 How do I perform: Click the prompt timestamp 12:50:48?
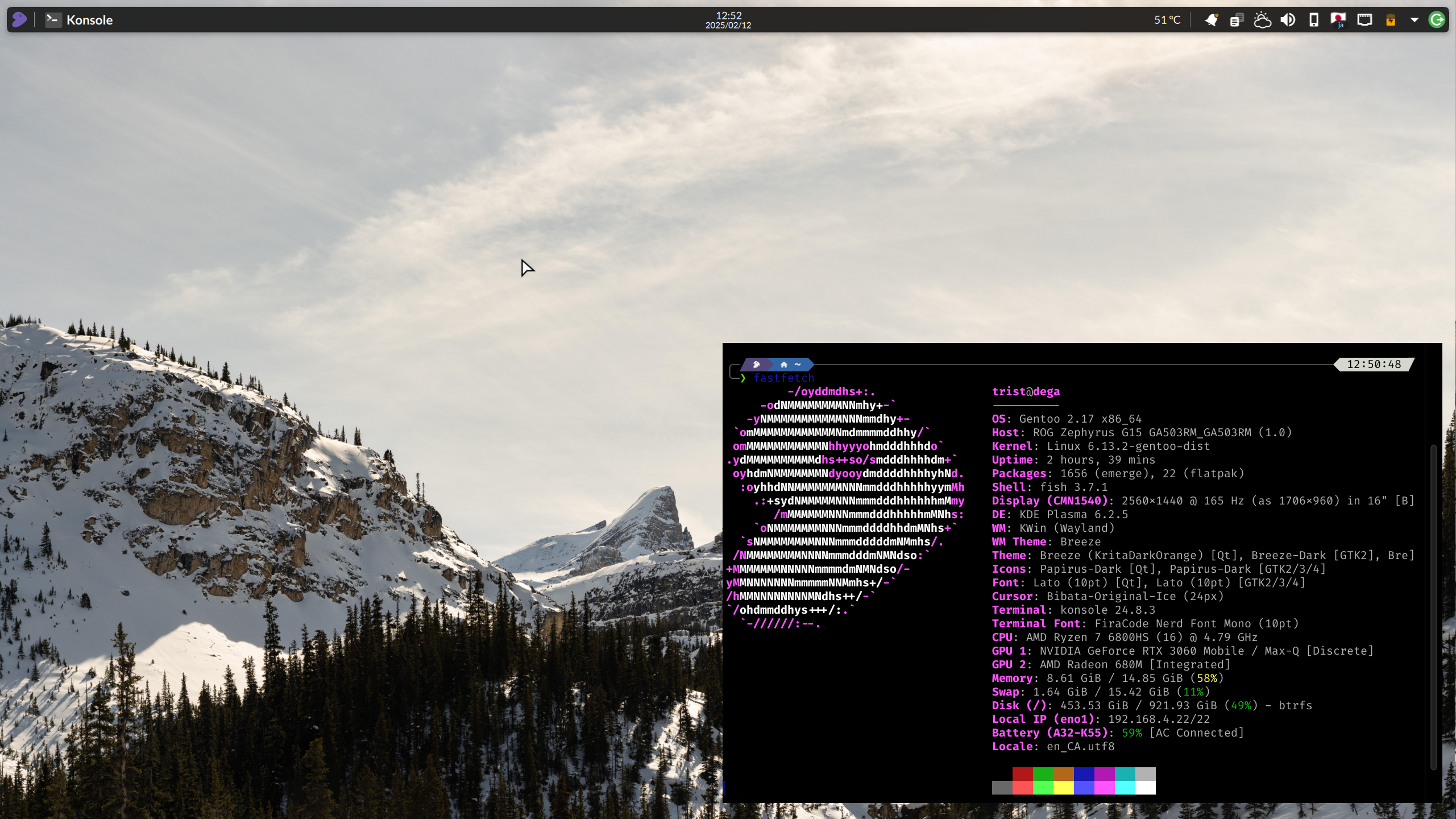tap(1374, 365)
